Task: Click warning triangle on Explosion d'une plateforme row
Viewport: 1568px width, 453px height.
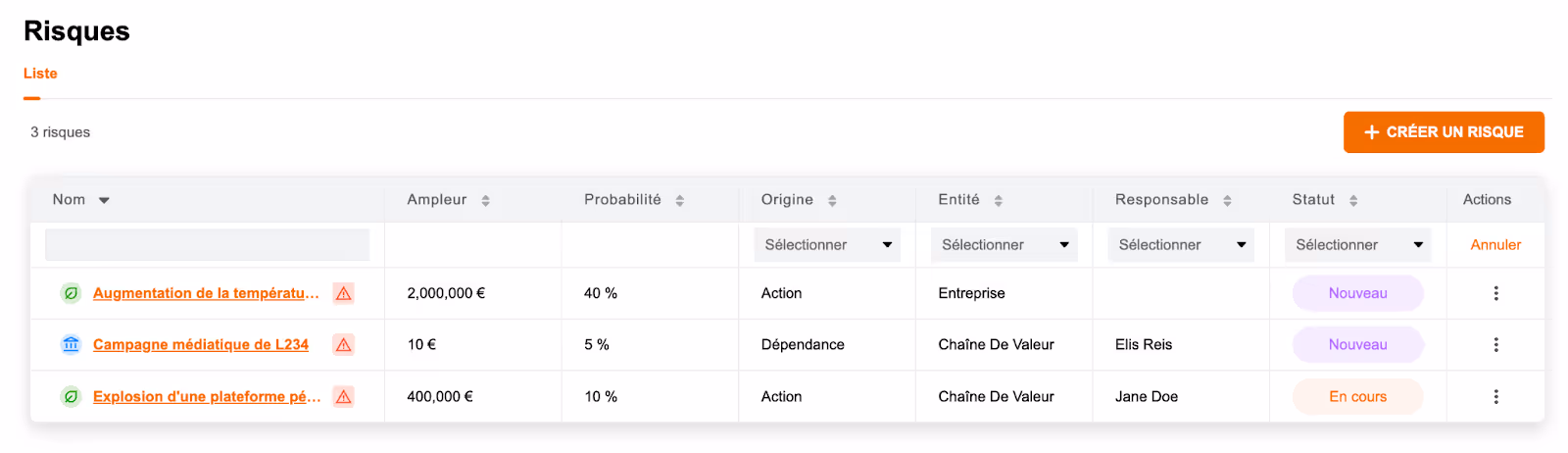Action: coord(343,396)
